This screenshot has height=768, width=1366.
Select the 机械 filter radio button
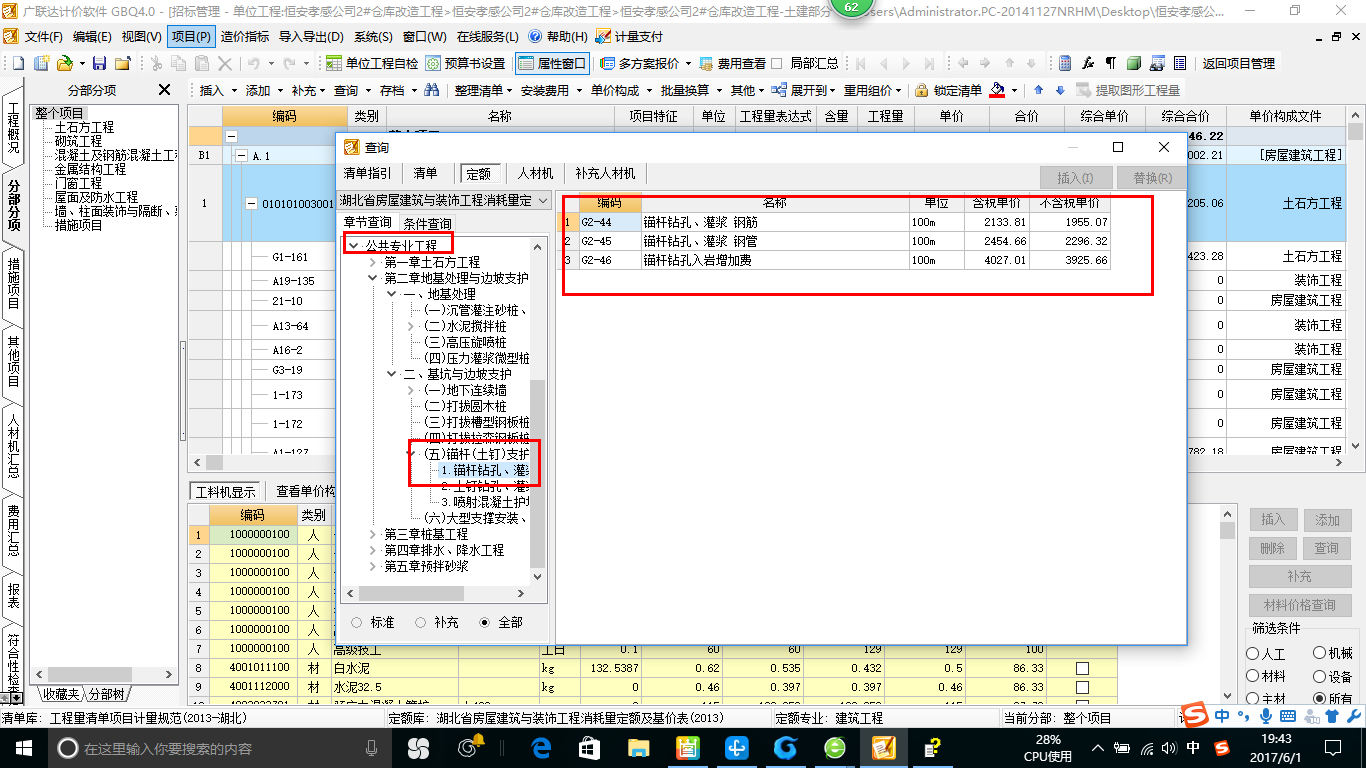click(x=1319, y=654)
